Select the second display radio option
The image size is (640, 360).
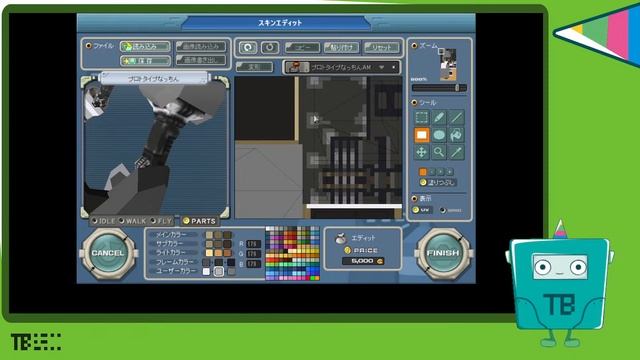click(451, 210)
